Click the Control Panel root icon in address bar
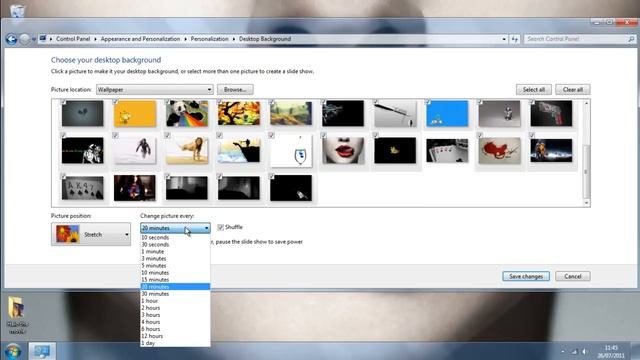The height and width of the screenshot is (360, 640). 42,39
